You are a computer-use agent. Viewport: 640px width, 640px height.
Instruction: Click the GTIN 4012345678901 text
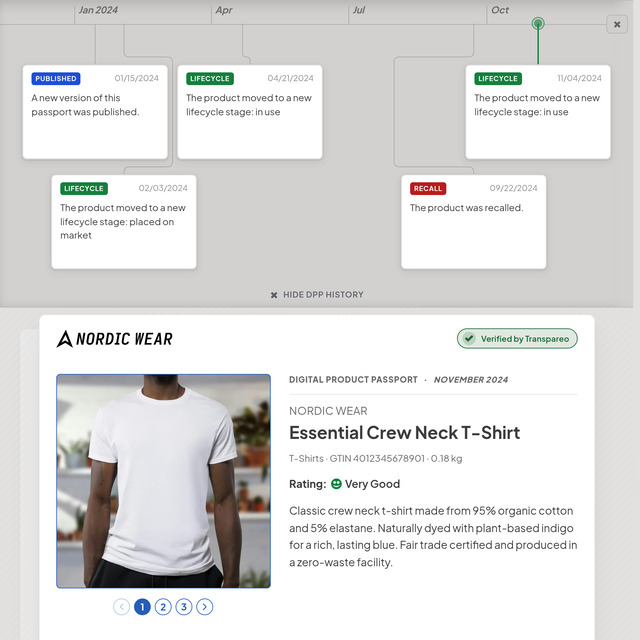[377, 459]
